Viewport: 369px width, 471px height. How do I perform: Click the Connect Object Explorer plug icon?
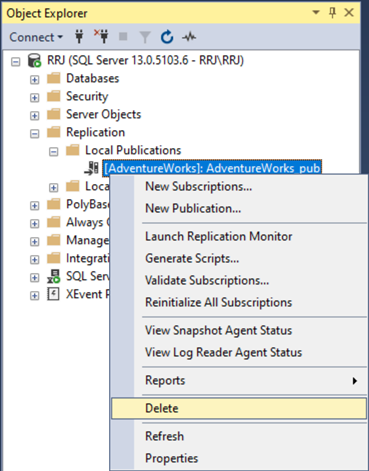[x=79, y=36]
